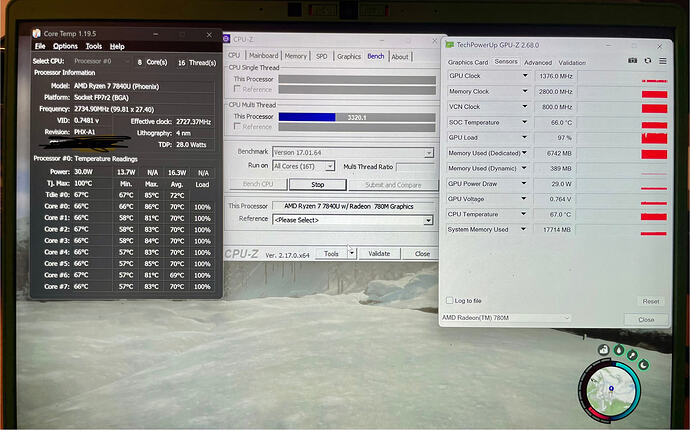Open the Core Temp Help menu
This screenshot has height=430, width=690.
(x=117, y=46)
